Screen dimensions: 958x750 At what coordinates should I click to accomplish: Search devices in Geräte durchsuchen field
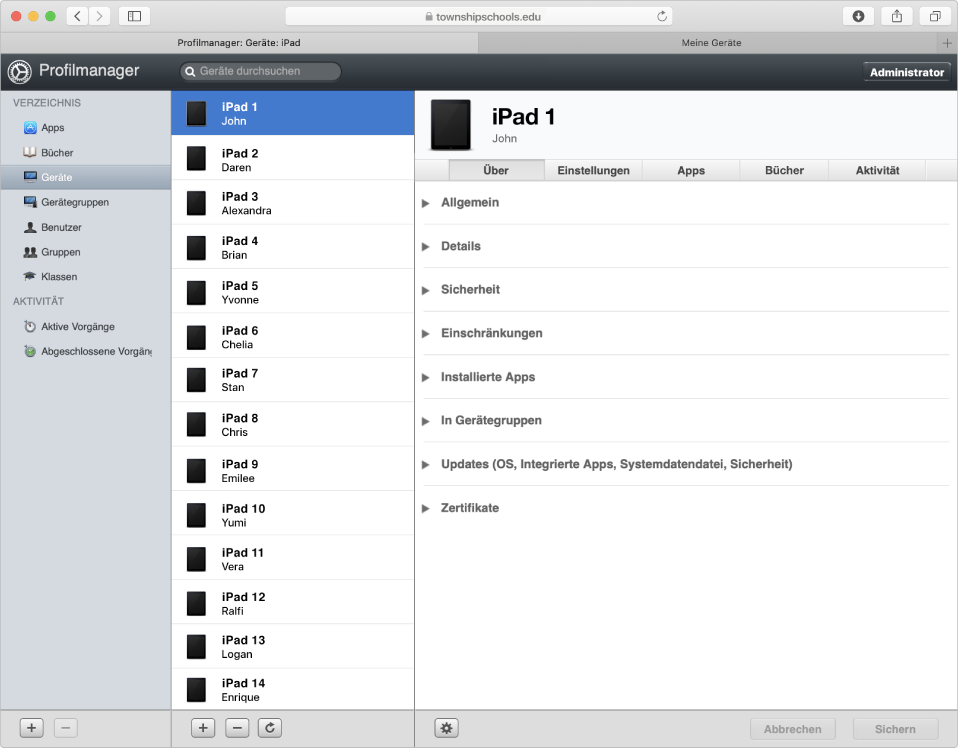point(260,71)
